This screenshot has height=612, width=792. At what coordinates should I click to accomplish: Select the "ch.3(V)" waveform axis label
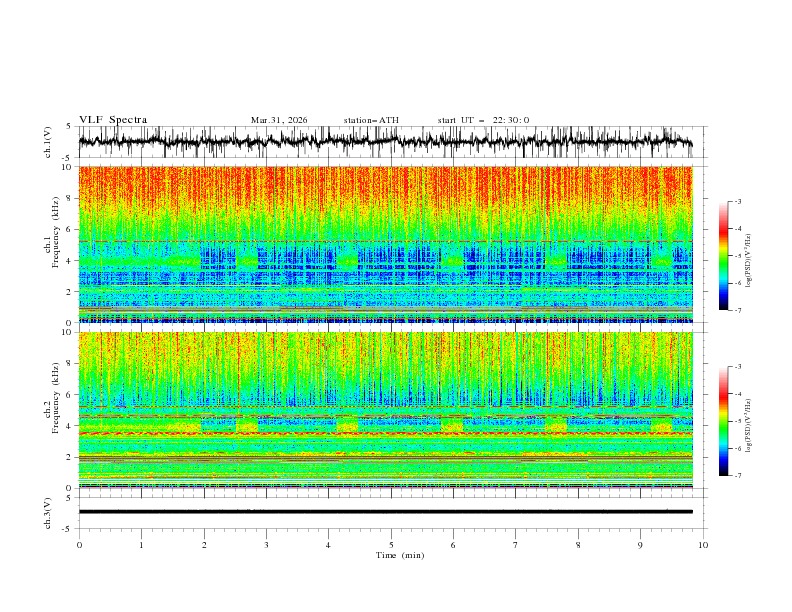[x=48, y=513]
